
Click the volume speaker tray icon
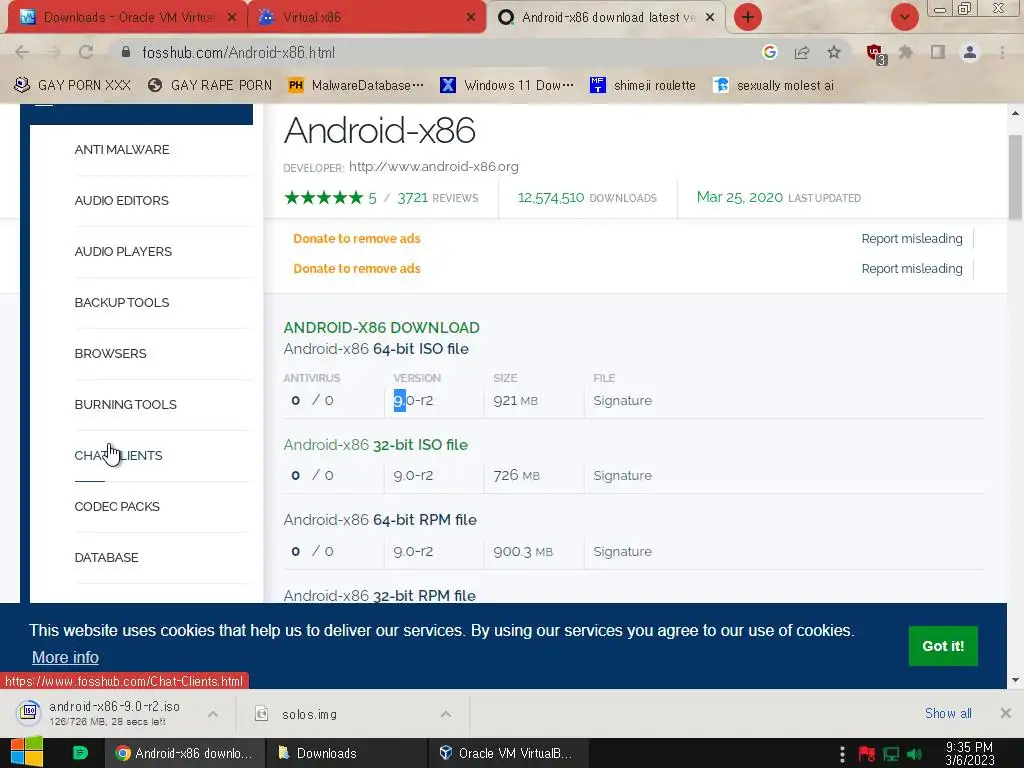[915, 754]
